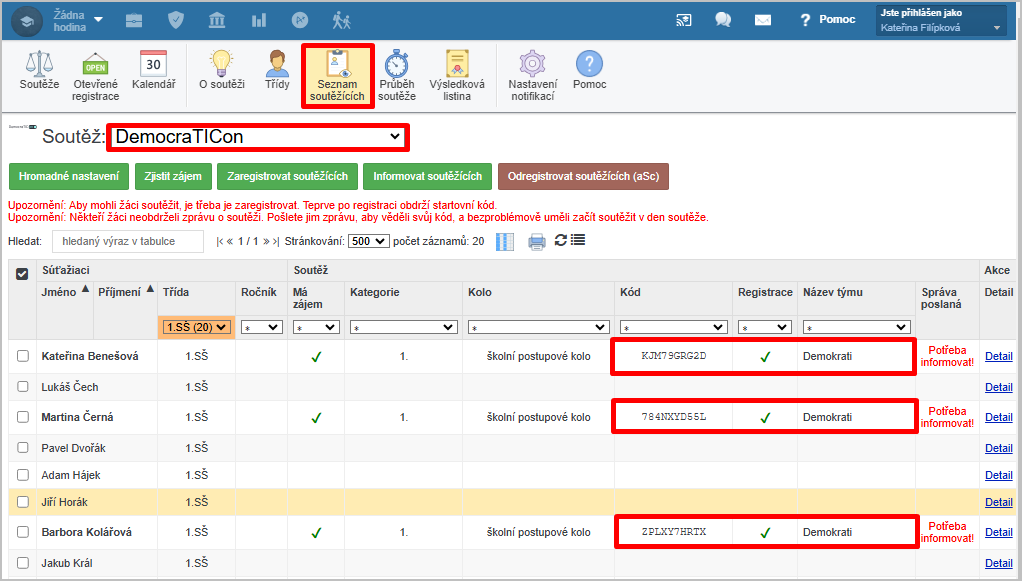Screen dimensions: 1022x581
Task: Click the column settings table icon
Action: coord(505,242)
